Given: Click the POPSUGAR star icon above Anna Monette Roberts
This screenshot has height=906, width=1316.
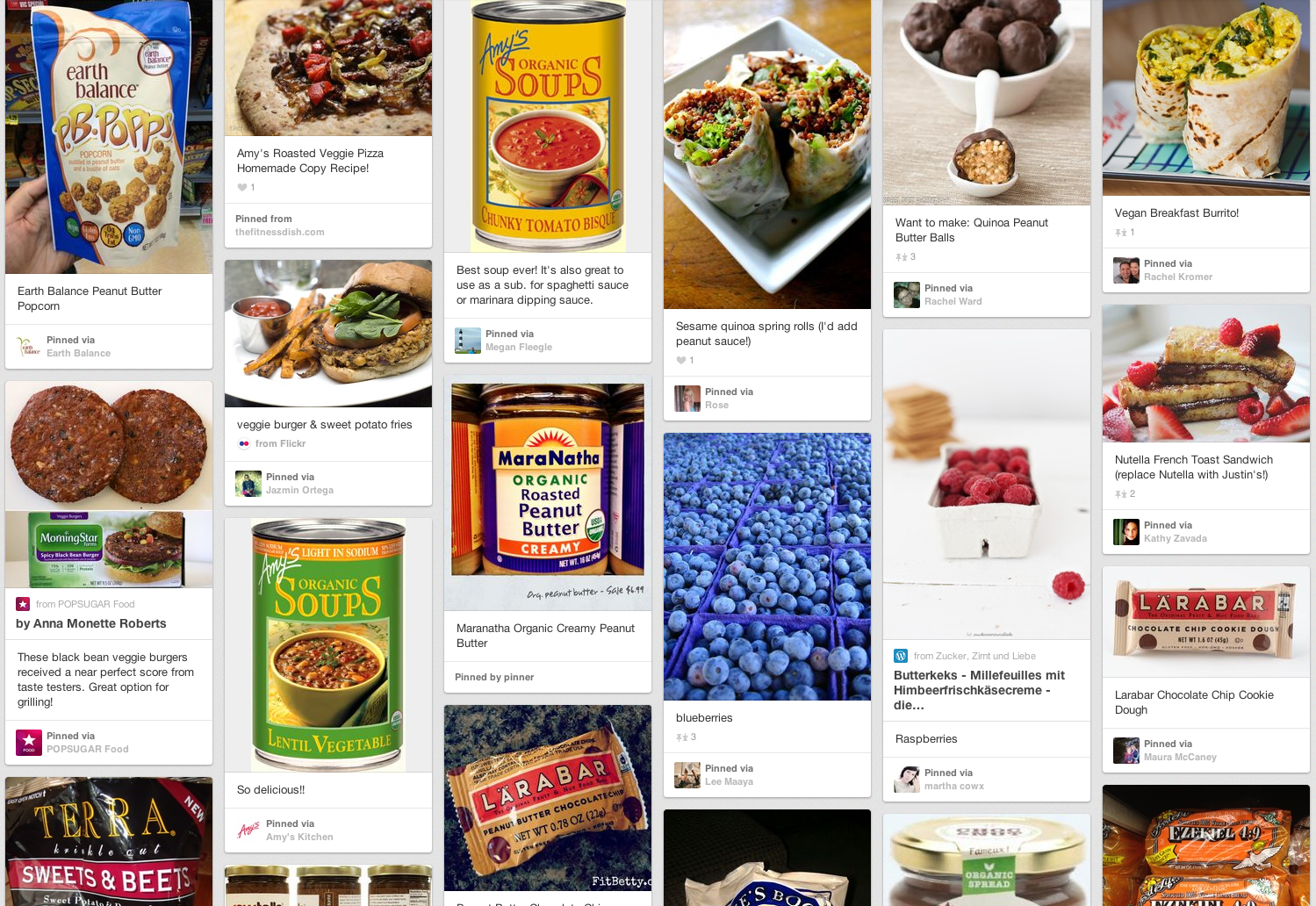Looking at the screenshot, I should [23, 604].
